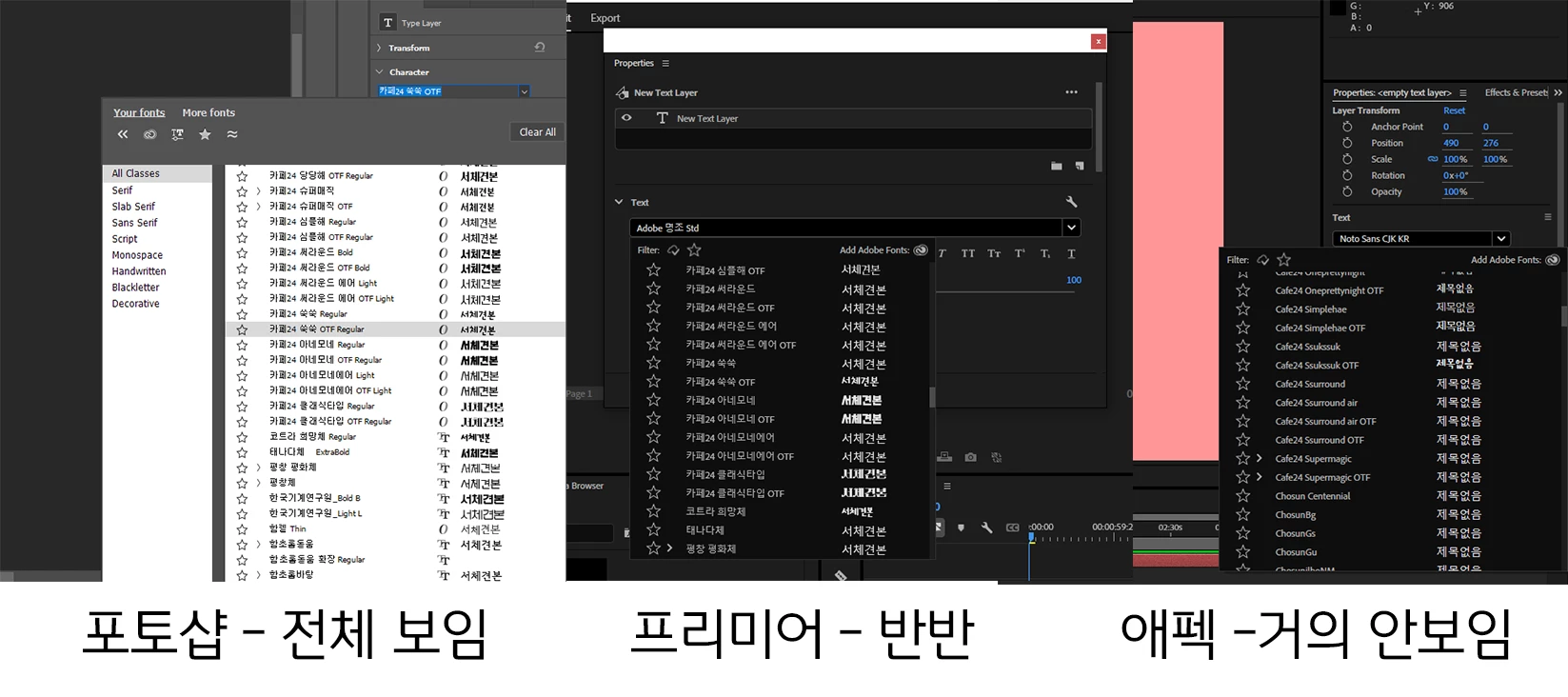Screen dimensions: 1568x697
Task: Toggle Anchor Point stopwatch in After Effects
Action: (x=1347, y=127)
